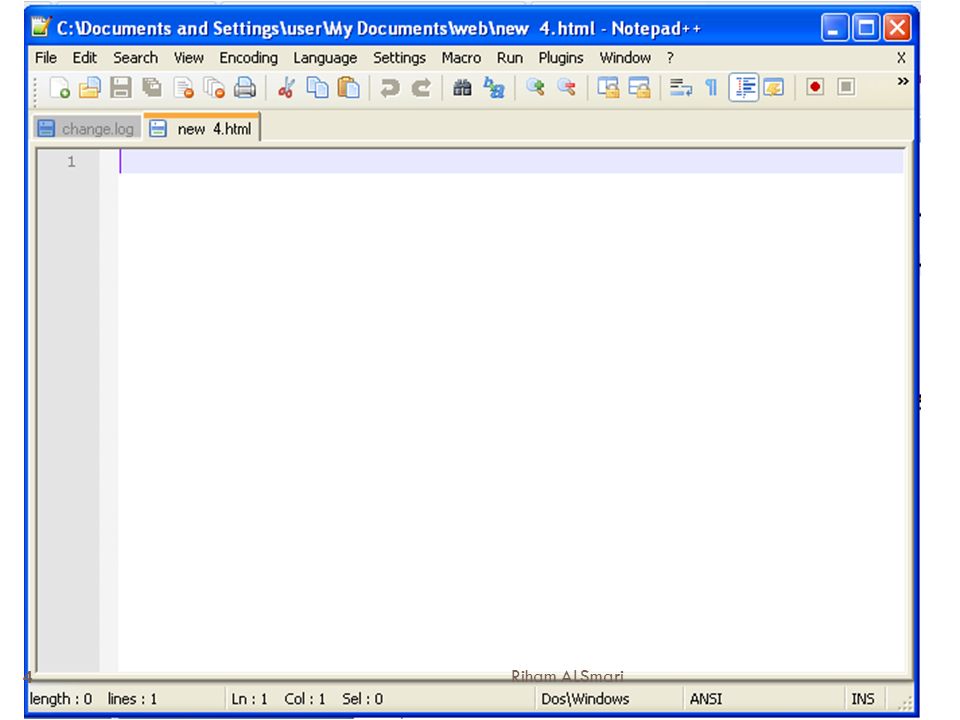Click the Notepad++ title bar icon
This screenshot has width=960, height=720.
pyautogui.click(x=41, y=26)
